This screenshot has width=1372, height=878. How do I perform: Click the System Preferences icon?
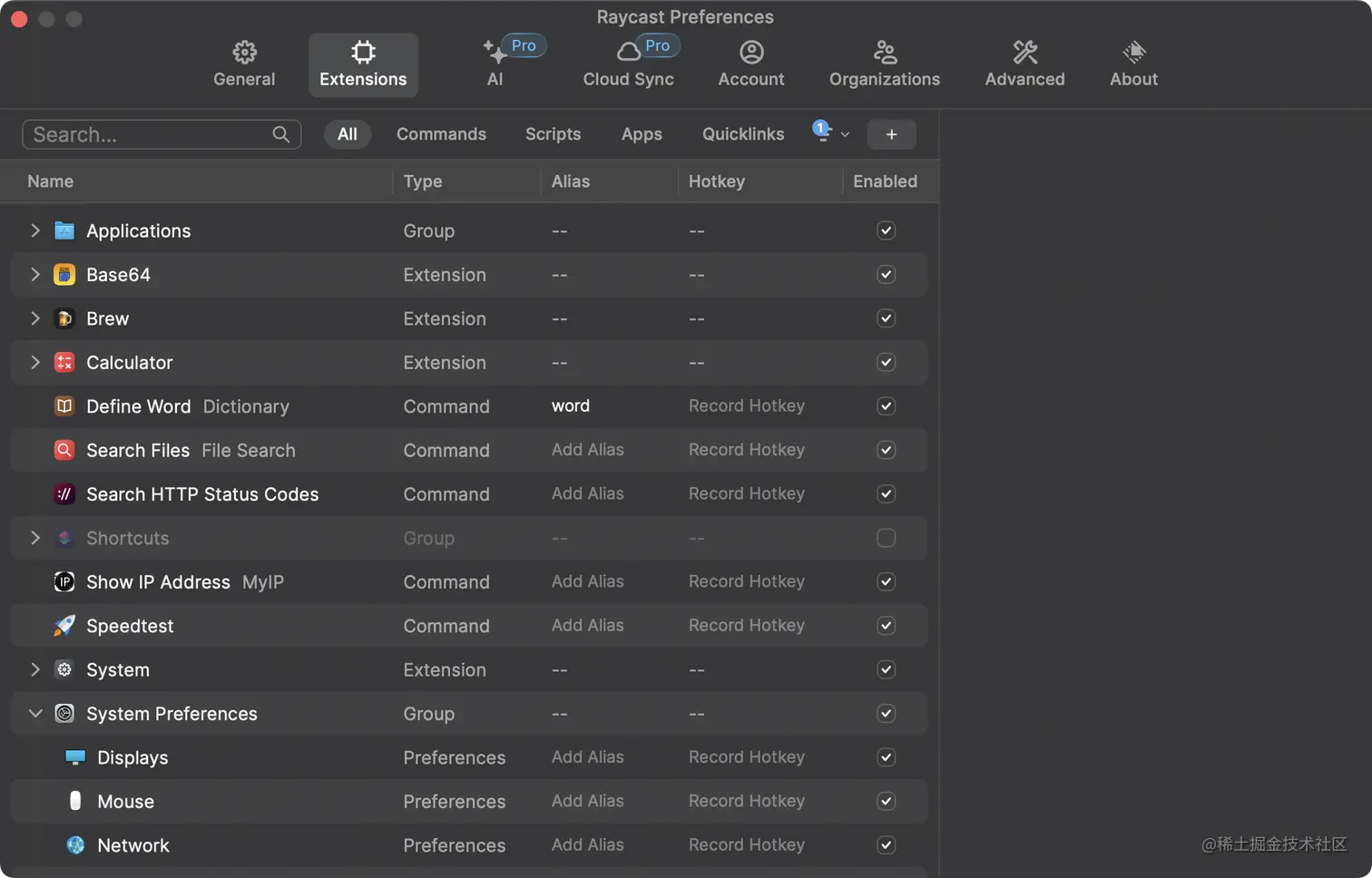tap(64, 713)
